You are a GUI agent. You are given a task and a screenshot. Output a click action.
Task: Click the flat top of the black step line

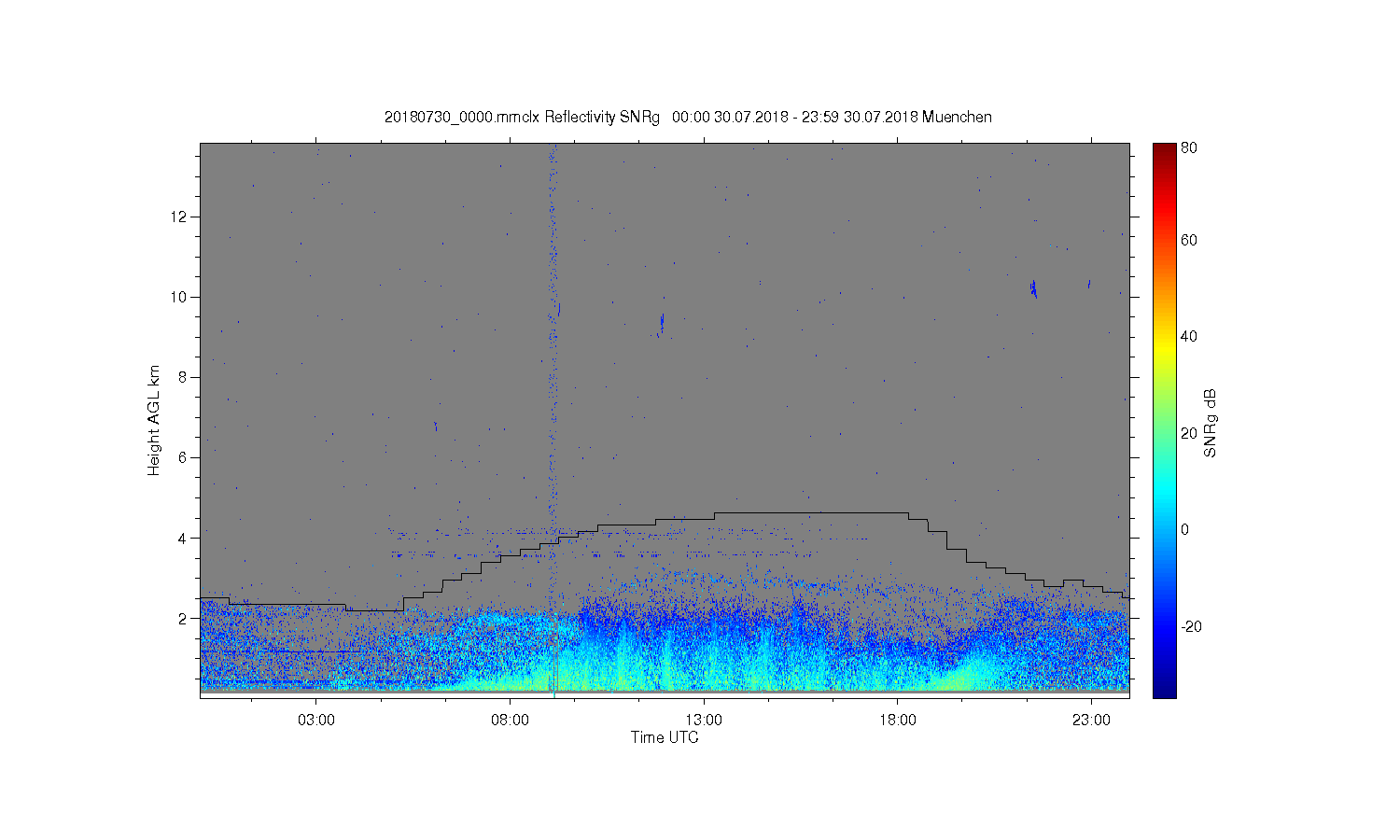pos(811,512)
